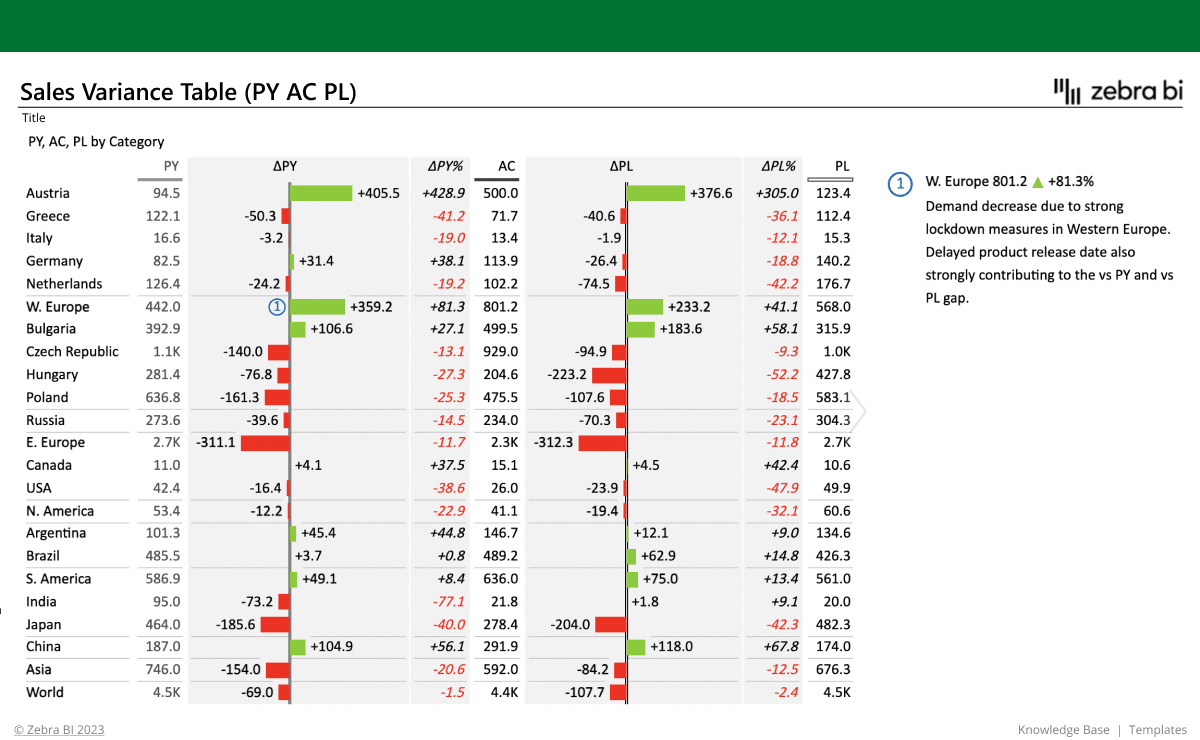
Task: Click the ΔPY column header
Action: [x=285, y=167]
